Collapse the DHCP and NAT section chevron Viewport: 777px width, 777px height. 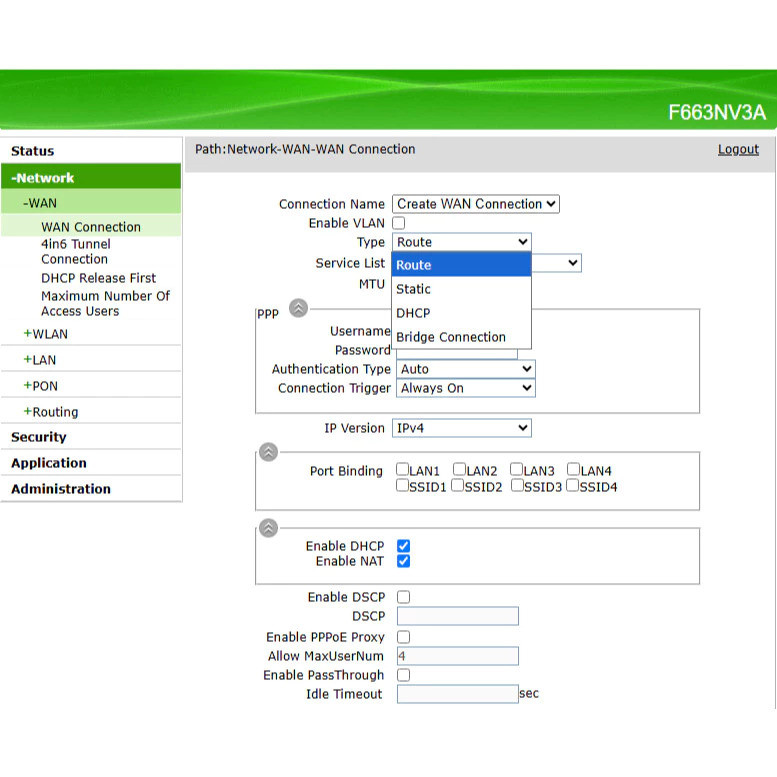pos(268,528)
